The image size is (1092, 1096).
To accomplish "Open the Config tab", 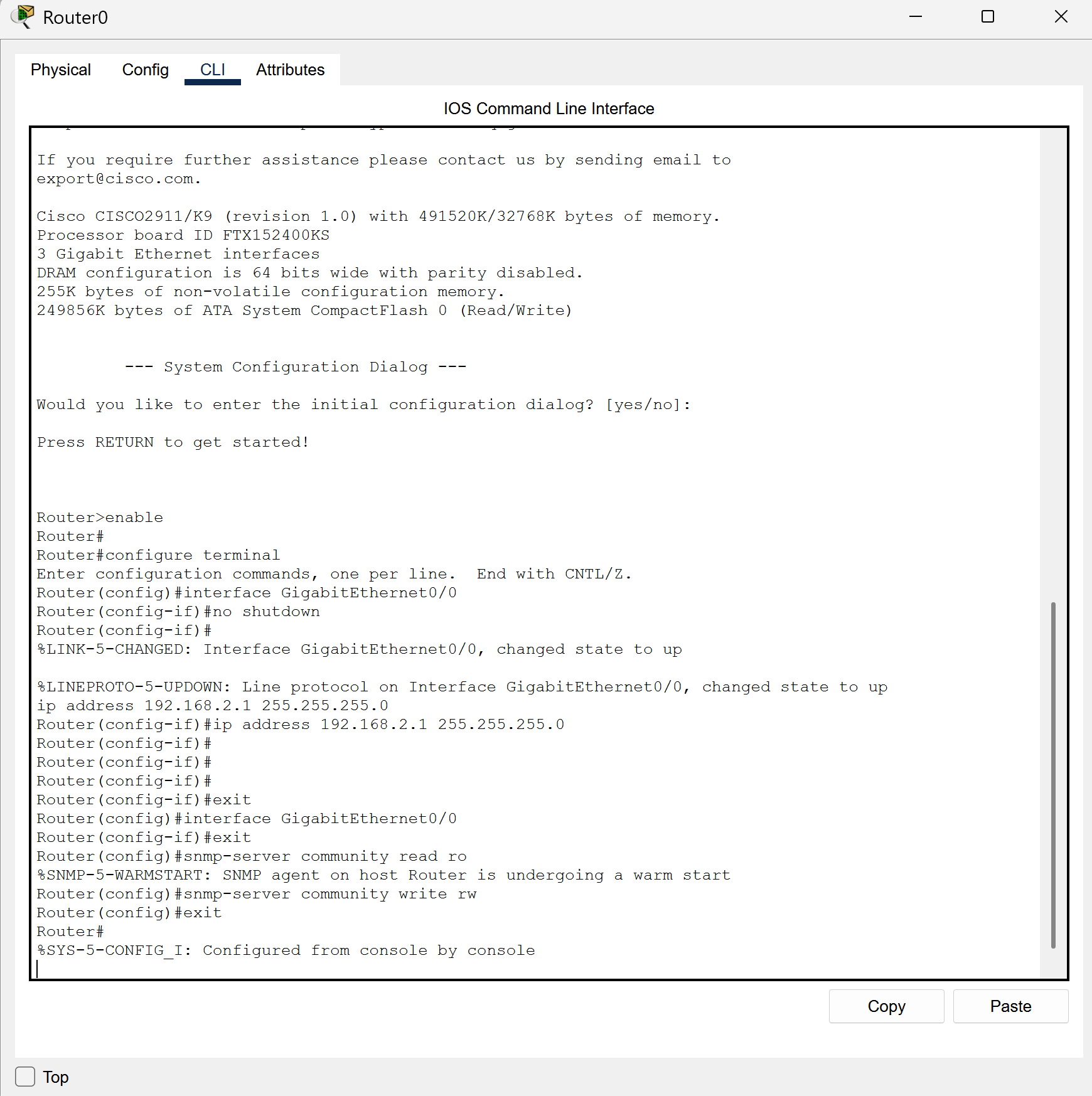I will click(x=145, y=70).
